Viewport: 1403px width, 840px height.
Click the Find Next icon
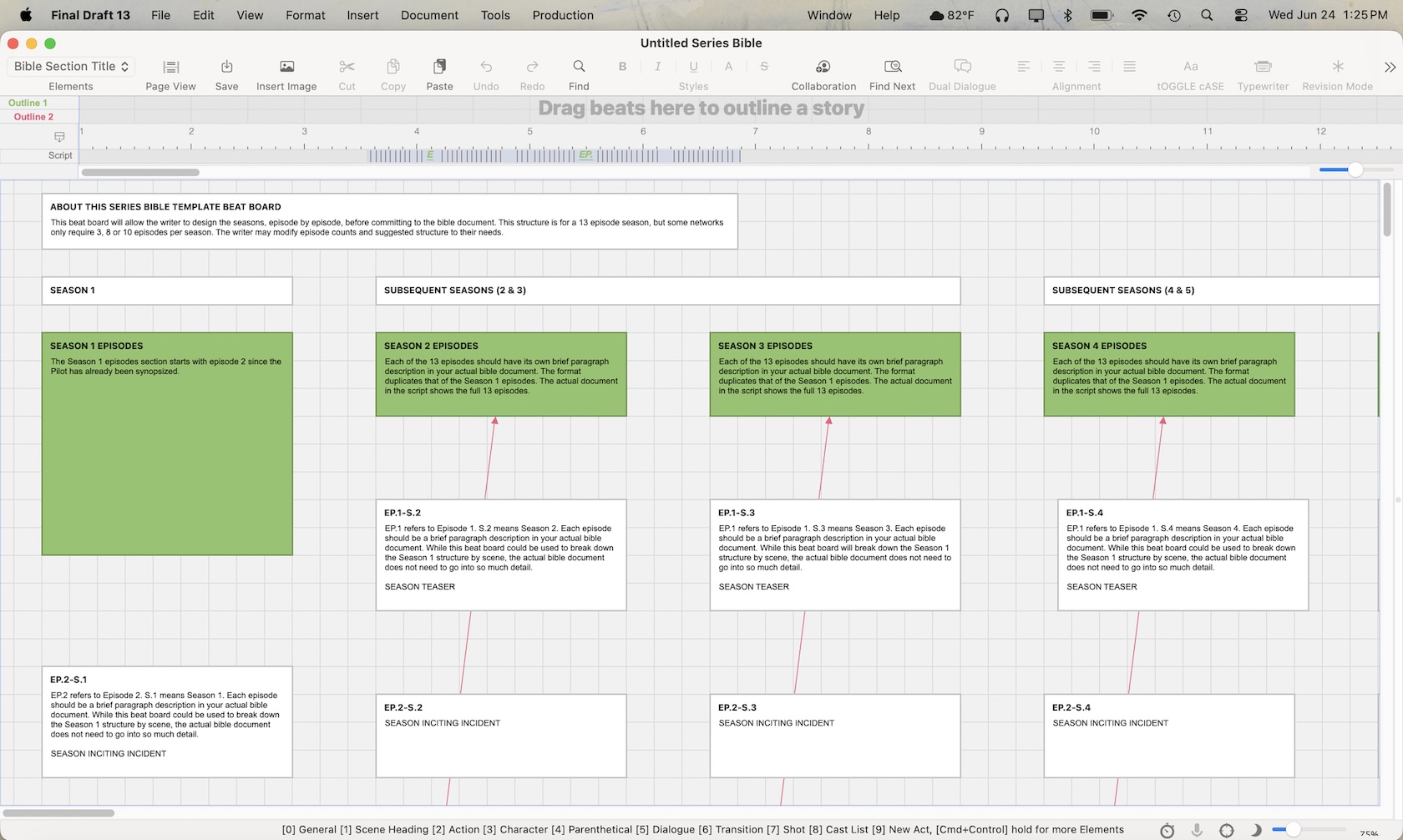pyautogui.click(x=892, y=67)
